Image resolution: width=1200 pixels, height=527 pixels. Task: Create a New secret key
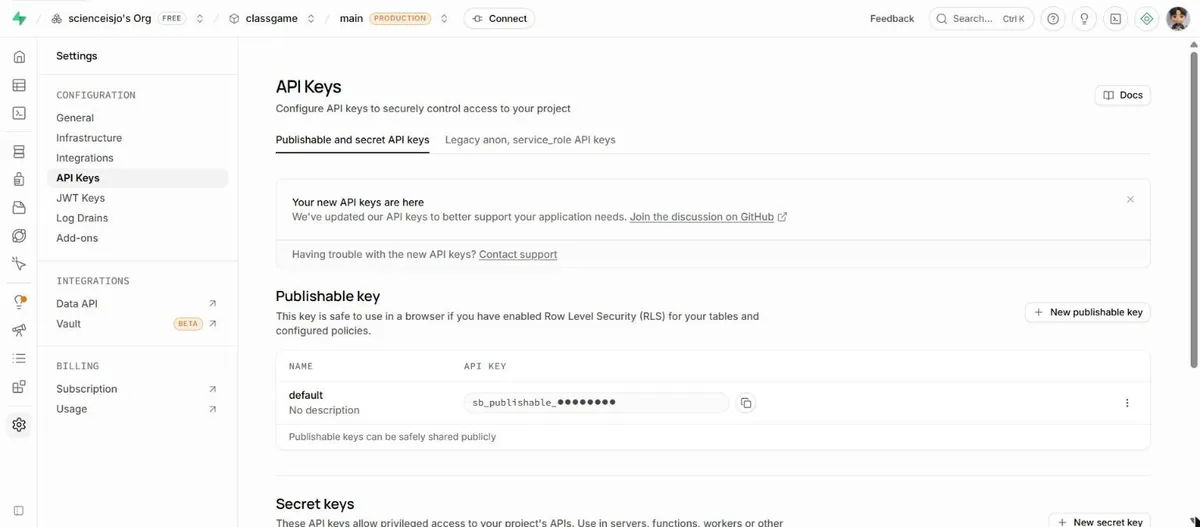point(1100,522)
